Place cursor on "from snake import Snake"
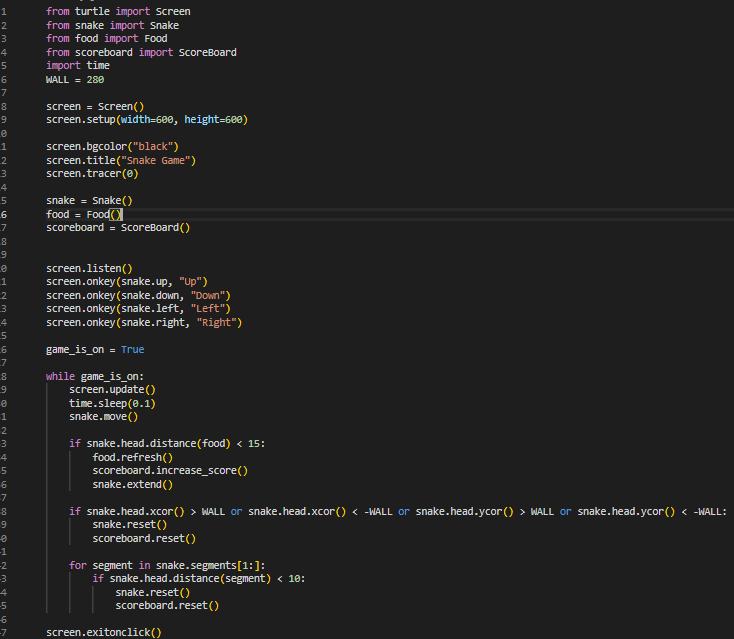The image size is (734, 639). pos(112,25)
